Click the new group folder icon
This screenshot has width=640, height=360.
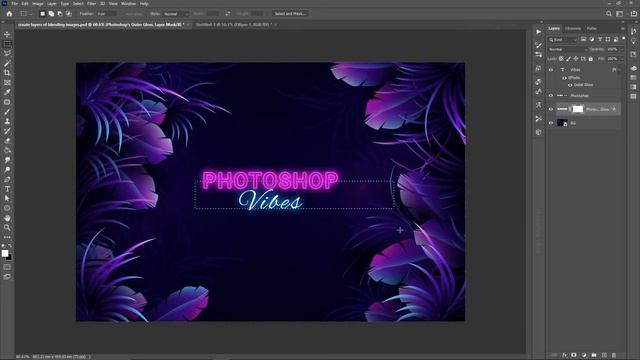pos(594,355)
